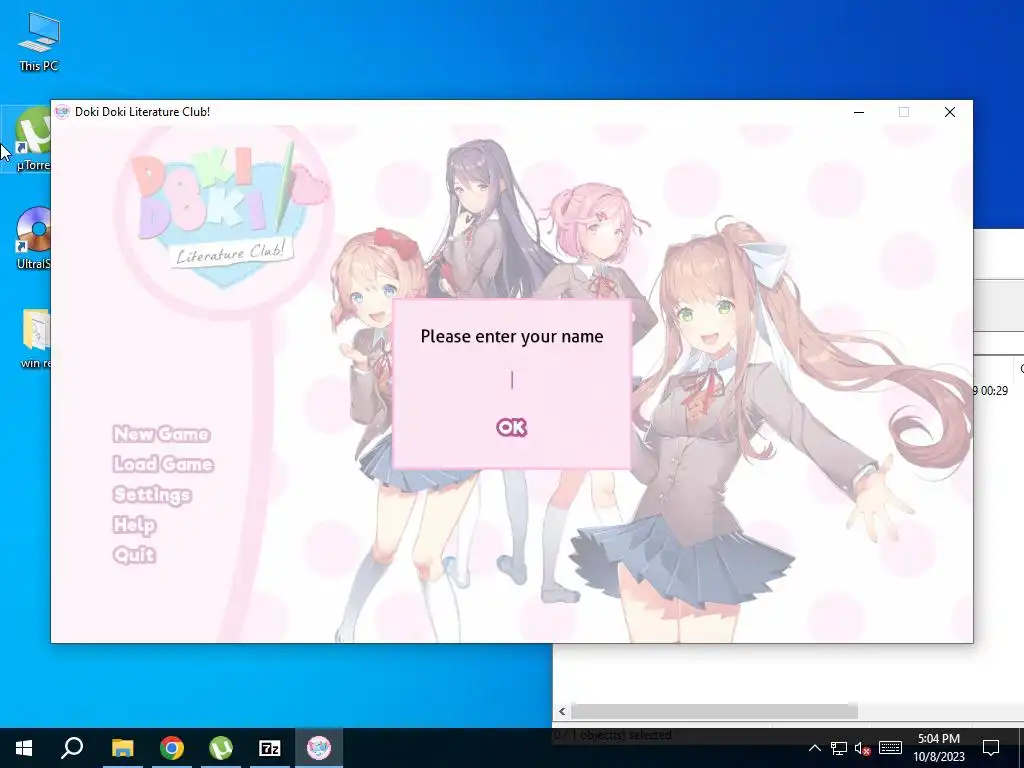Close the Doki Doki Literature Club window
1024x768 pixels.
950,112
